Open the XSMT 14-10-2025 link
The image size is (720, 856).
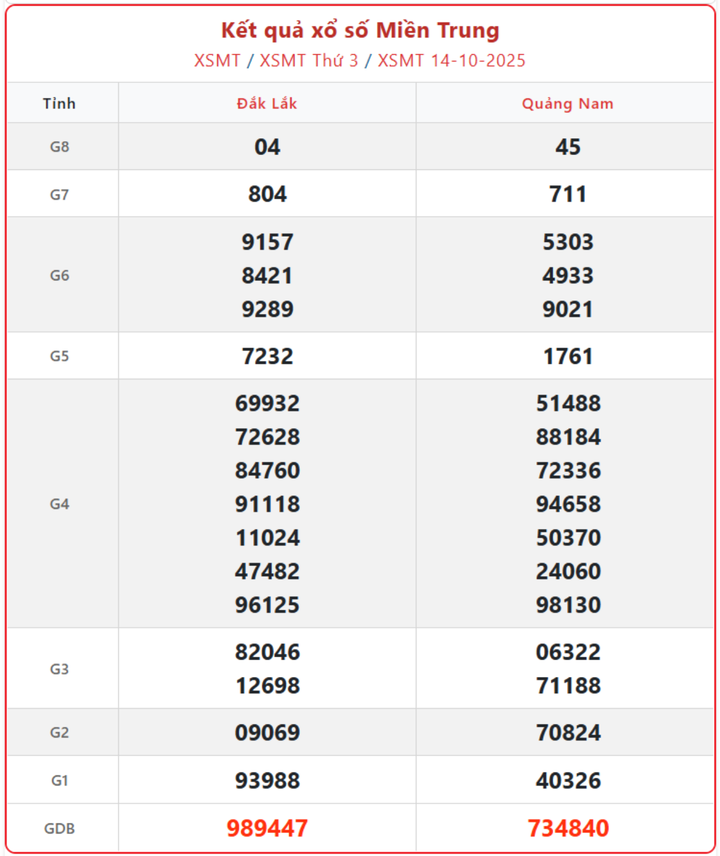[452, 60]
